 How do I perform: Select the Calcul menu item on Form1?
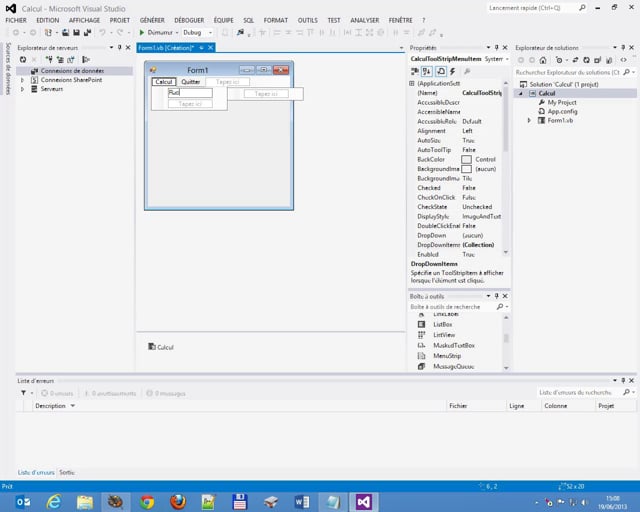pyautogui.click(x=164, y=82)
